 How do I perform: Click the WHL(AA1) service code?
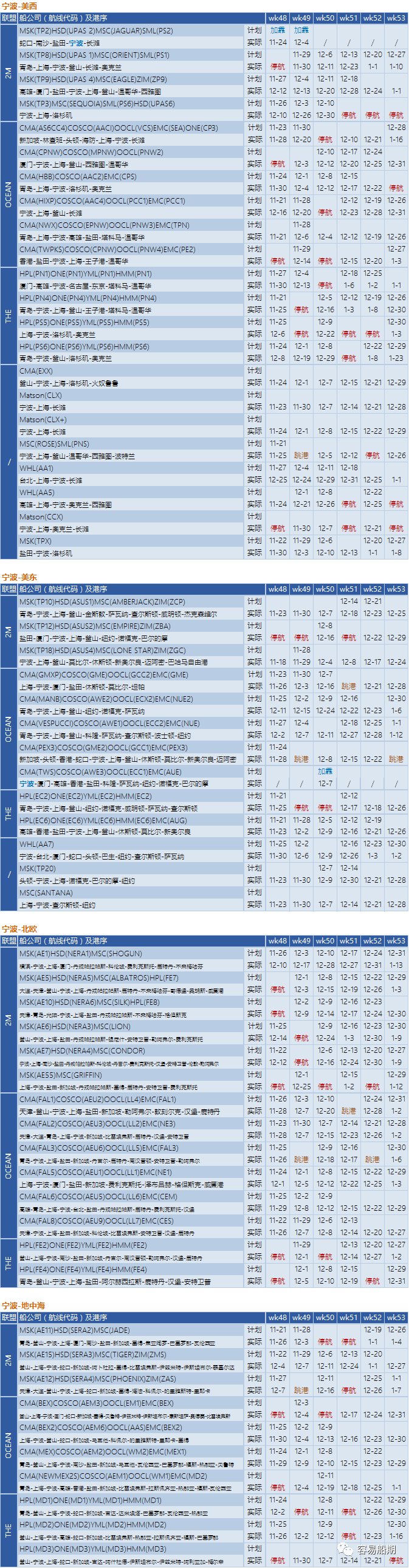click(x=36, y=468)
